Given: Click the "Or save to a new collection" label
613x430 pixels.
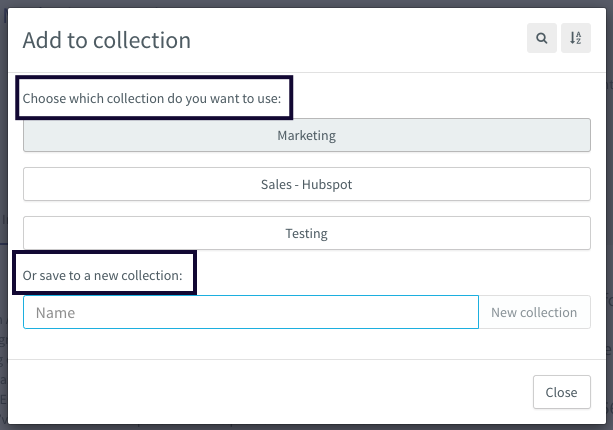Looking at the screenshot, I should [x=102, y=275].
